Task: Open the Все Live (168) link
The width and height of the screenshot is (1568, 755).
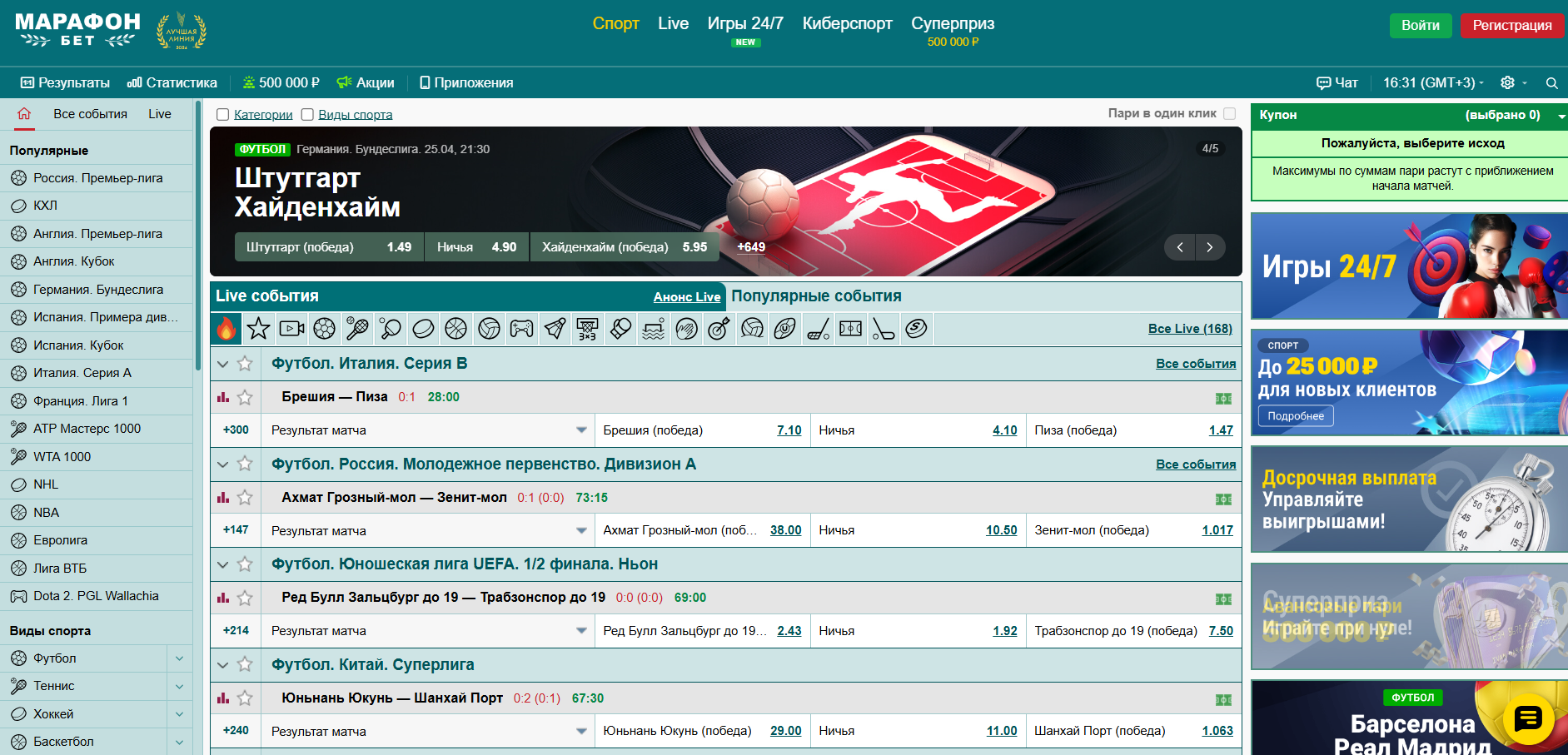Action: tap(1190, 329)
